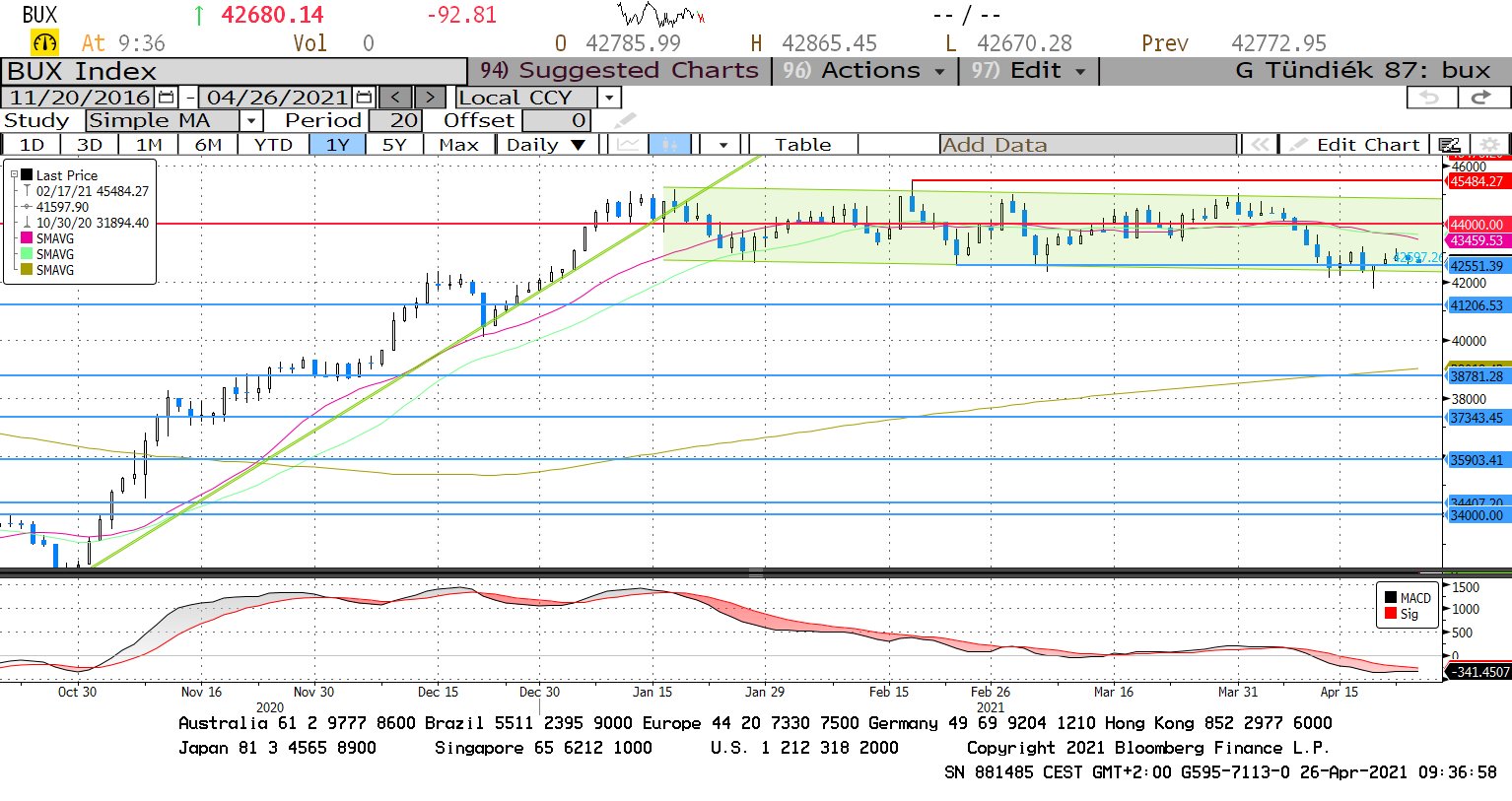Screen dimensions: 1512x801
Task: Click the Add Data input field
Action: click(x=1088, y=145)
